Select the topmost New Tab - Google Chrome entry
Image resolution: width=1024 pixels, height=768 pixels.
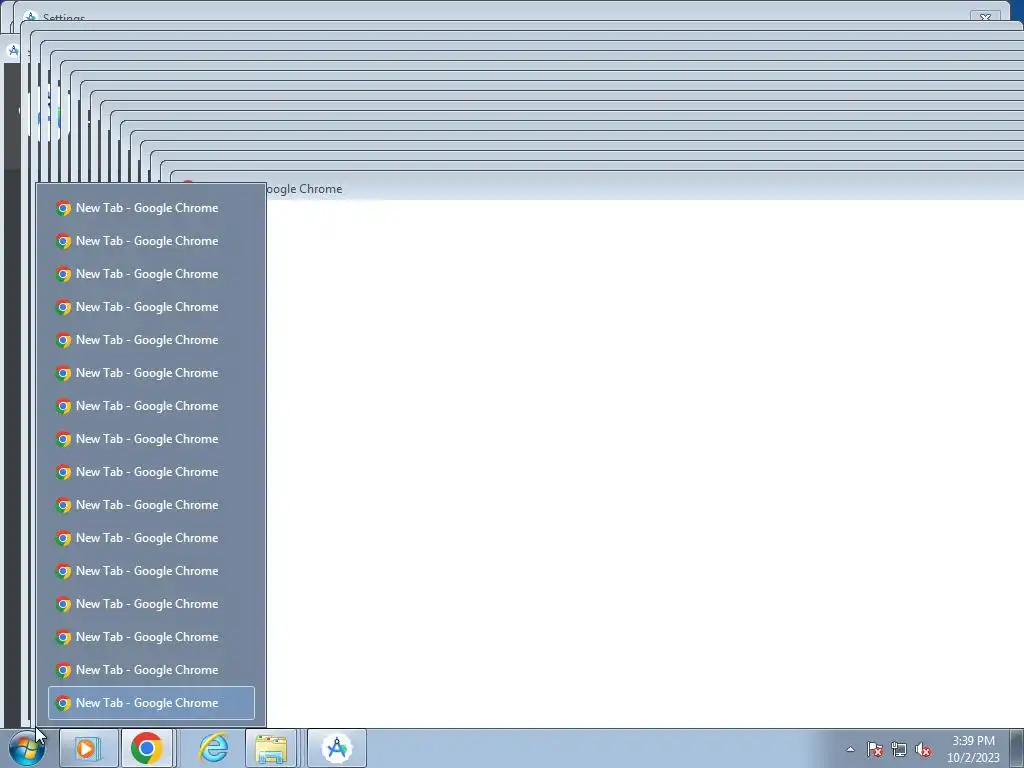point(152,208)
